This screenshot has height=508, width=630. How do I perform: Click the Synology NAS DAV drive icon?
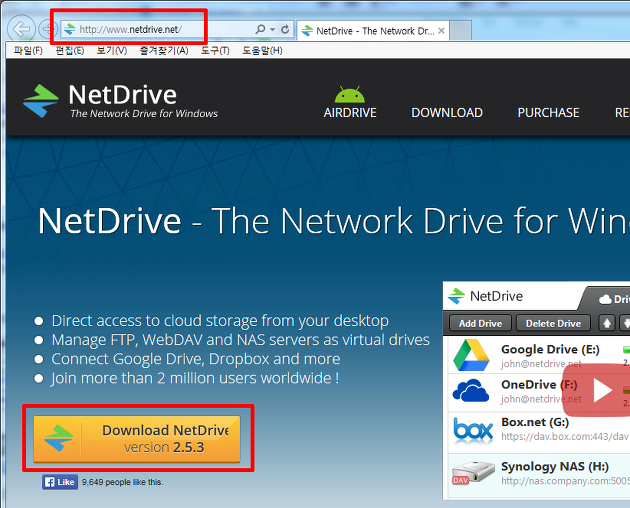coord(473,473)
